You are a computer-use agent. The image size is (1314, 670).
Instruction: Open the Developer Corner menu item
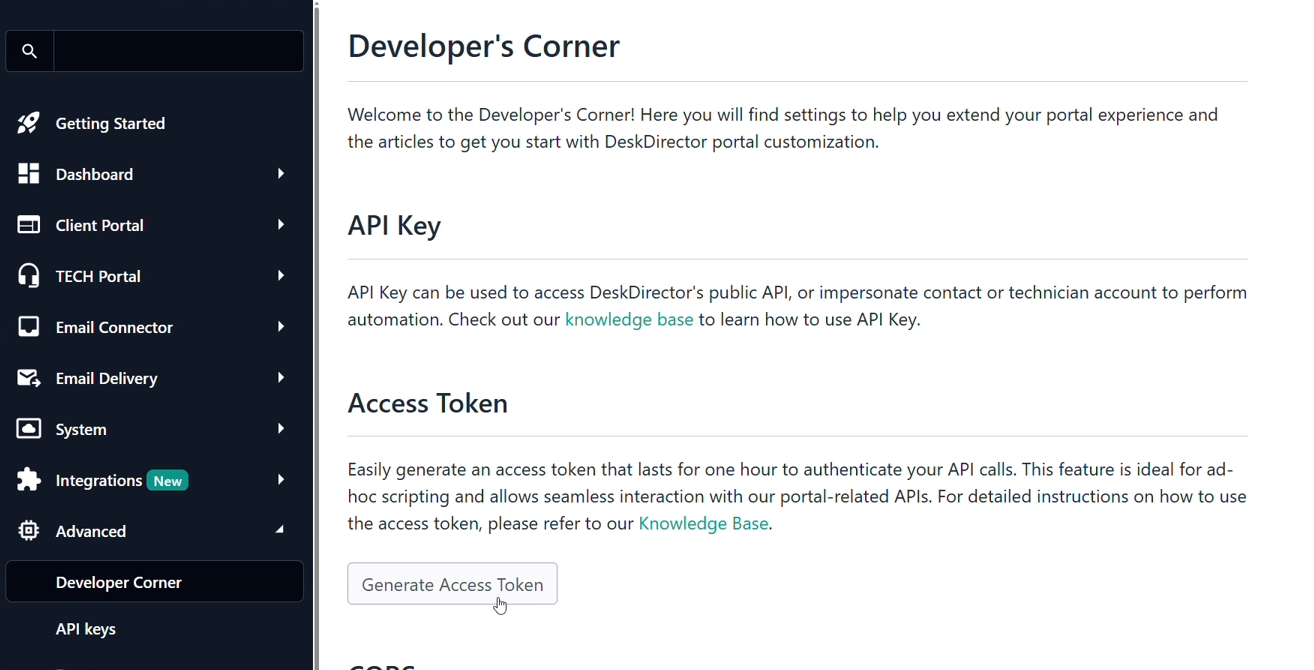point(119,582)
